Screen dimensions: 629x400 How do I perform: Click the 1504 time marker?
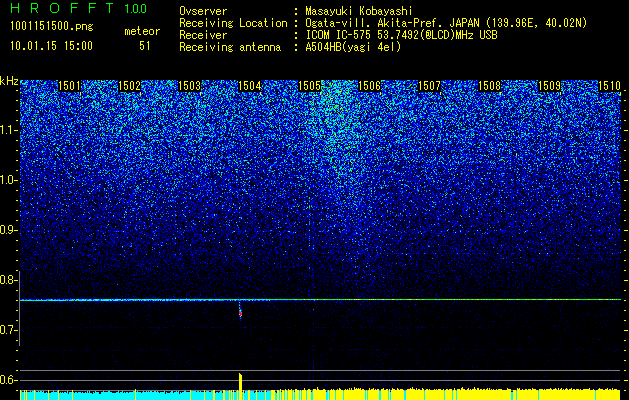[x=250, y=86]
